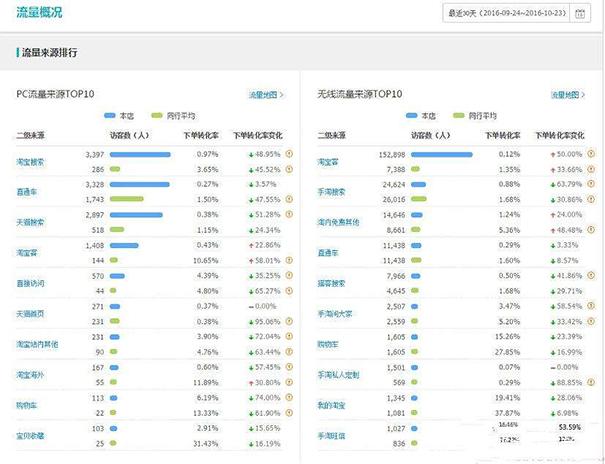Click 下单转化率变化 column header in 无线 table
This screenshot has height=464, width=605.
coord(559,135)
